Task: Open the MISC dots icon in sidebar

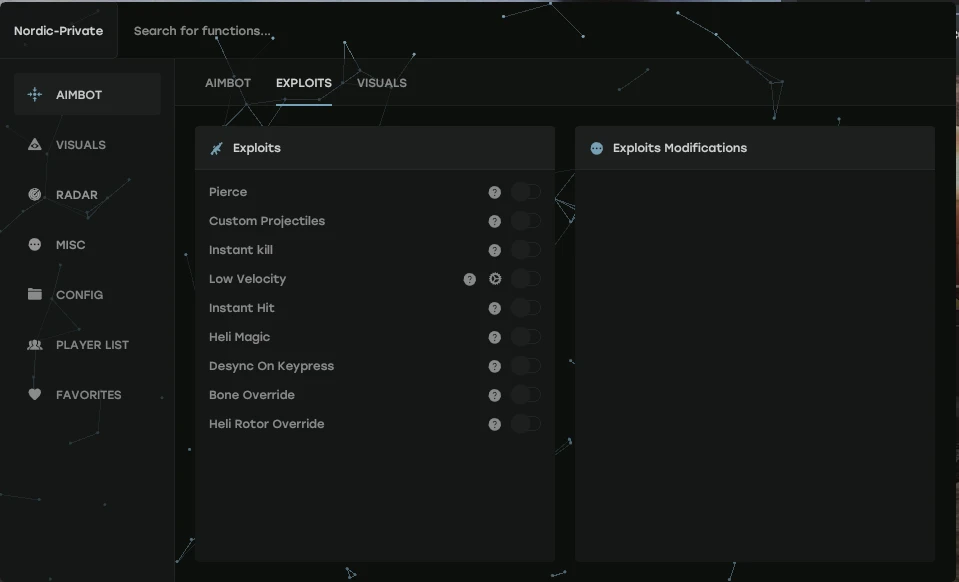Action: pos(35,245)
